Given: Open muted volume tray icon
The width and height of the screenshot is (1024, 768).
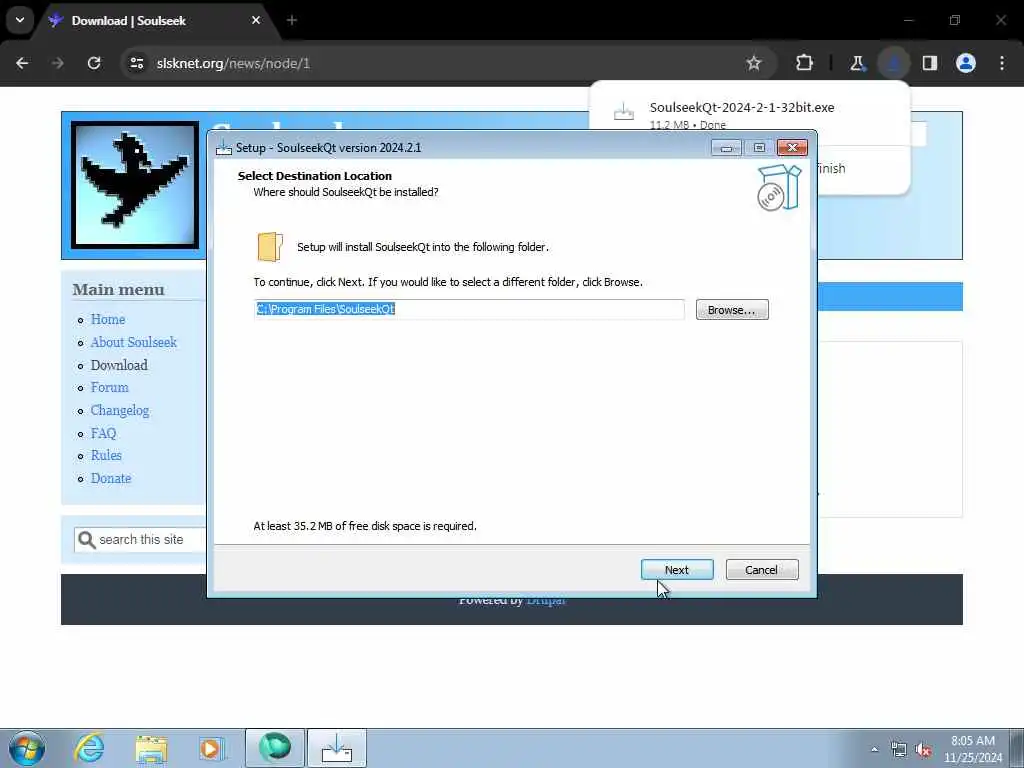Looking at the screenshot, I should tap(923, 750).
